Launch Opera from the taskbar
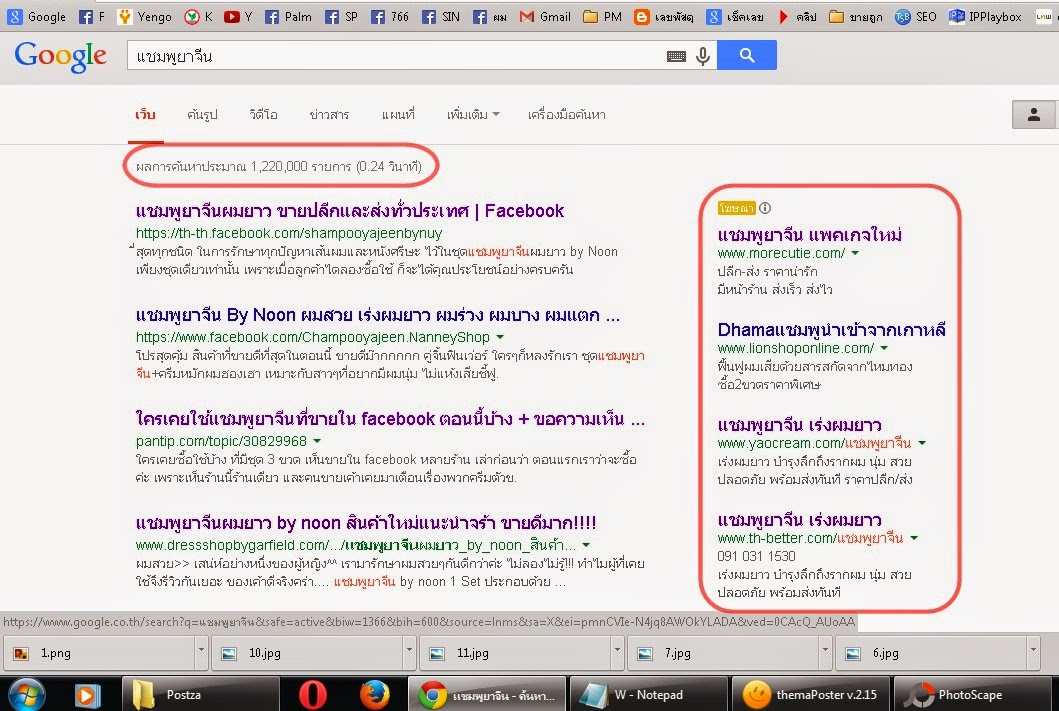Image resolution: width=1059 pixels, height=711 pixels. tap(312, 695)
